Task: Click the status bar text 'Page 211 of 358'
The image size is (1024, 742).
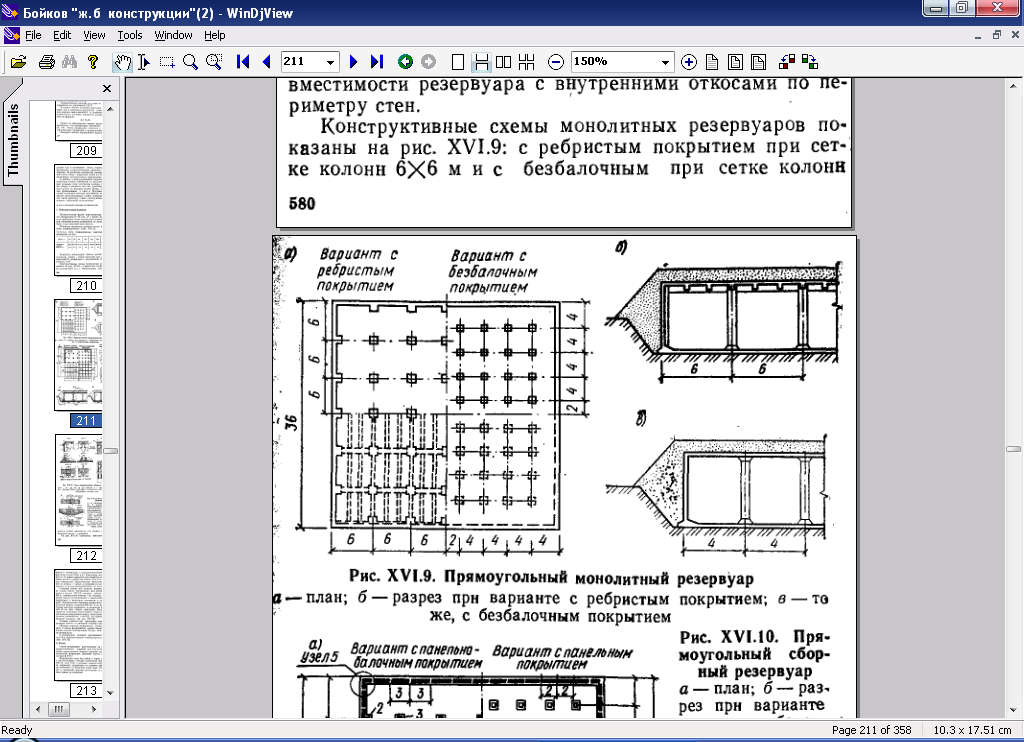Action: click(x=871, y=730)
